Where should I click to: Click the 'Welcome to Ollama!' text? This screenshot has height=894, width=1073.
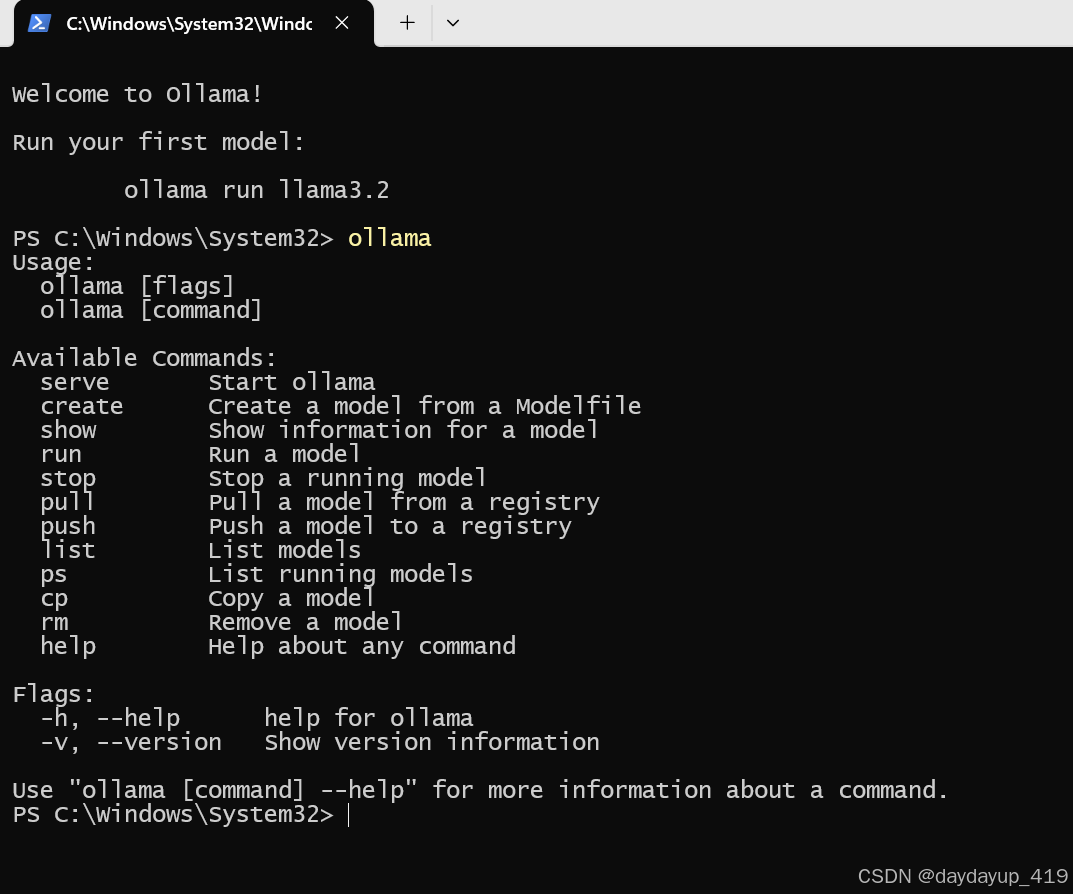[137, 94]
